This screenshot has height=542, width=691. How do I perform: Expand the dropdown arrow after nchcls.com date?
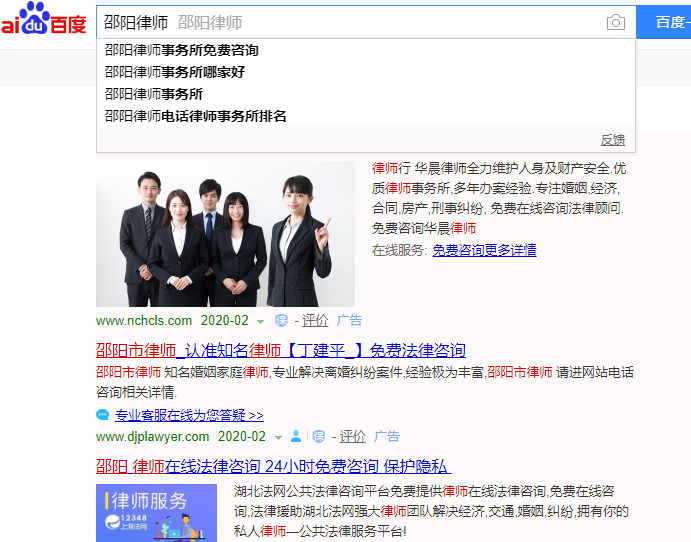point(261,322)
